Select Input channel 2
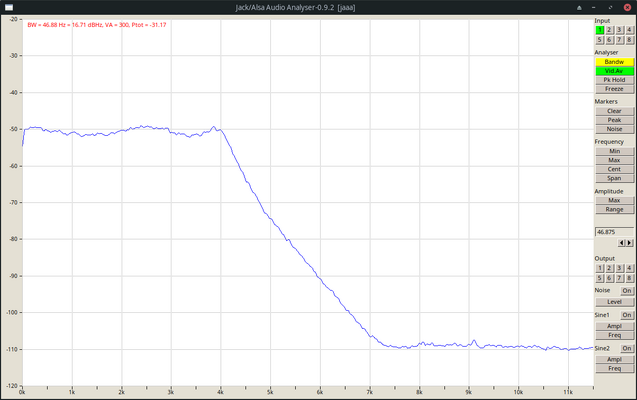The width and height of the screenshot is (637, 400). point(609,30)
